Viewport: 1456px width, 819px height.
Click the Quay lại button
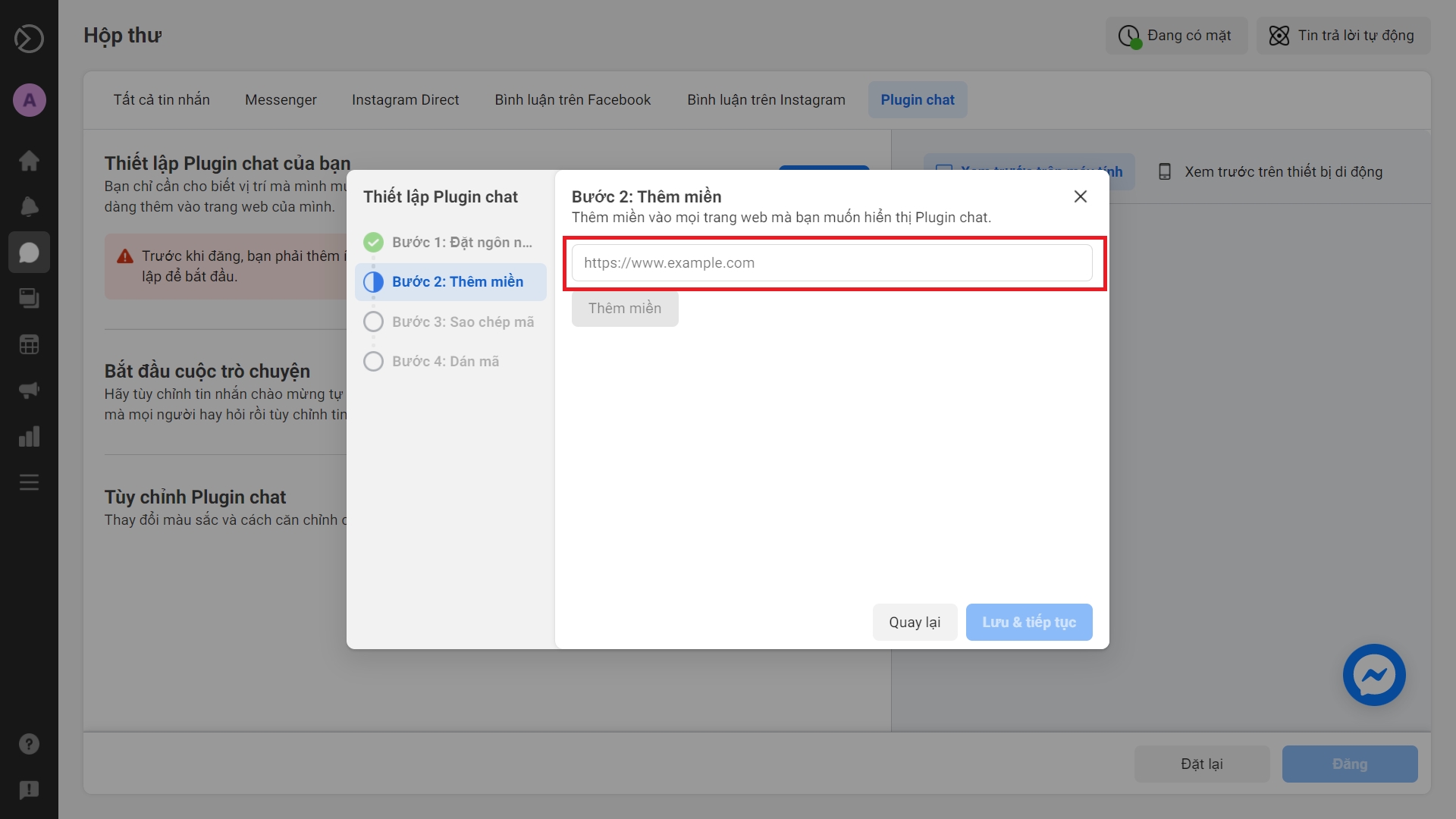914,622
